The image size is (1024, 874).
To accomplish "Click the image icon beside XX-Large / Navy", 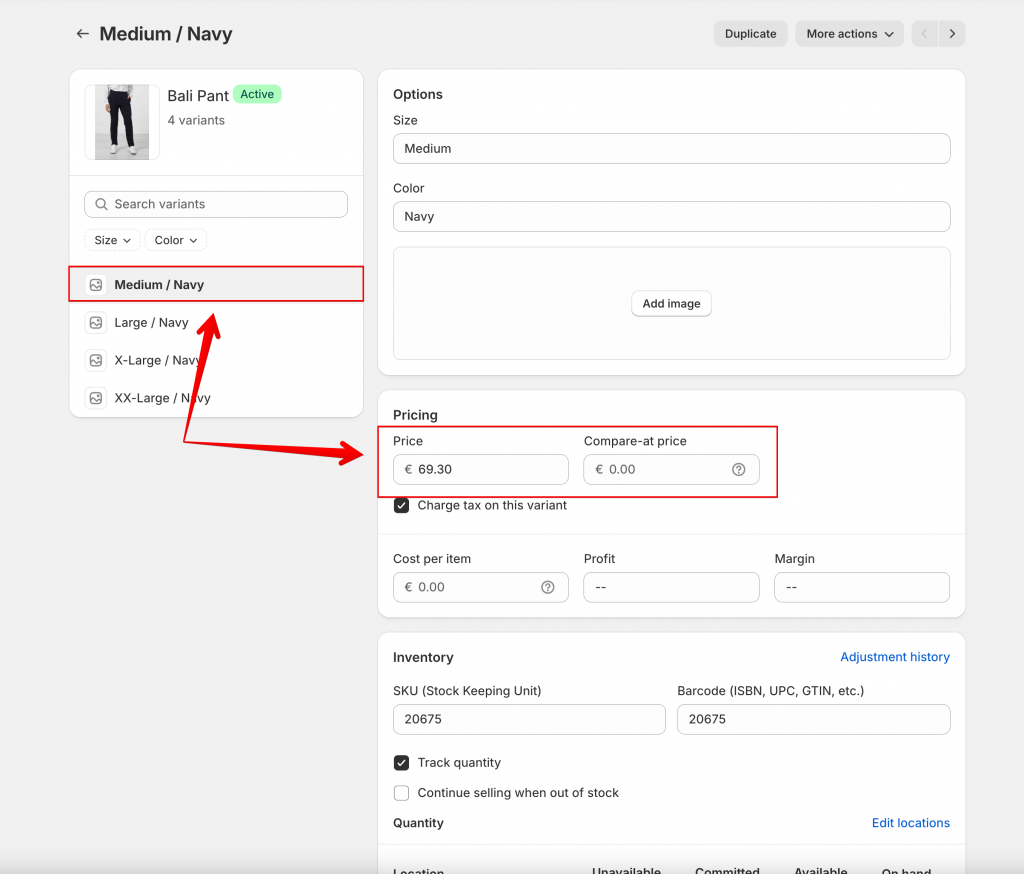I will (x=96, y=398).
